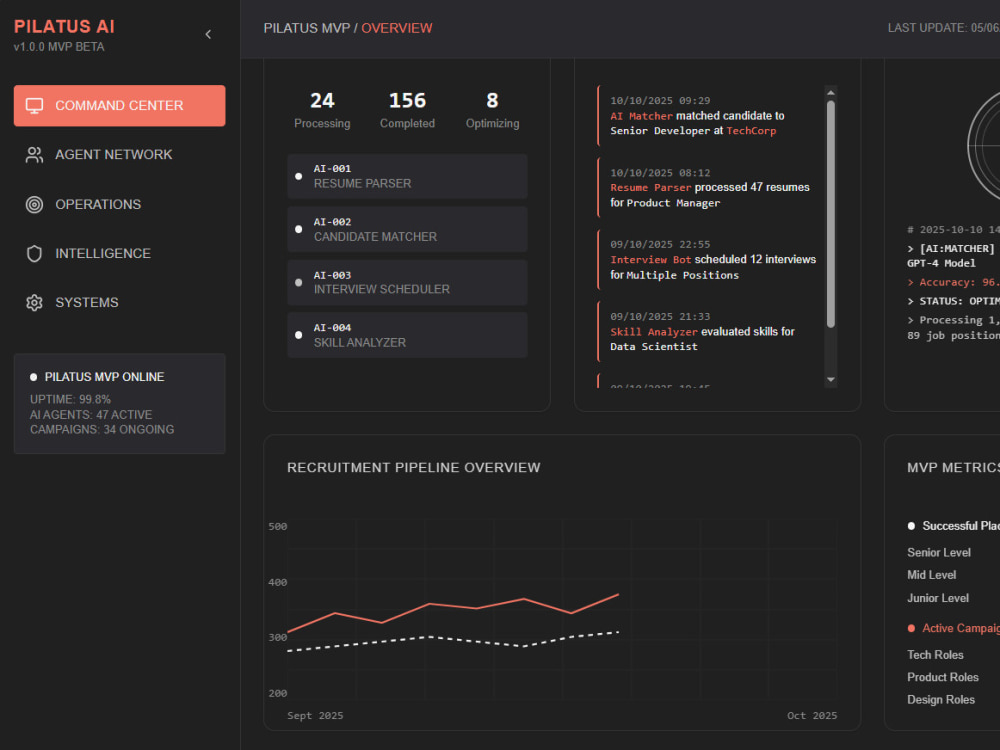Click AI AGENTS: 47 ACTIVE line
The height and width of the screenshot is (750, 1000).
[x=91, y=415]
